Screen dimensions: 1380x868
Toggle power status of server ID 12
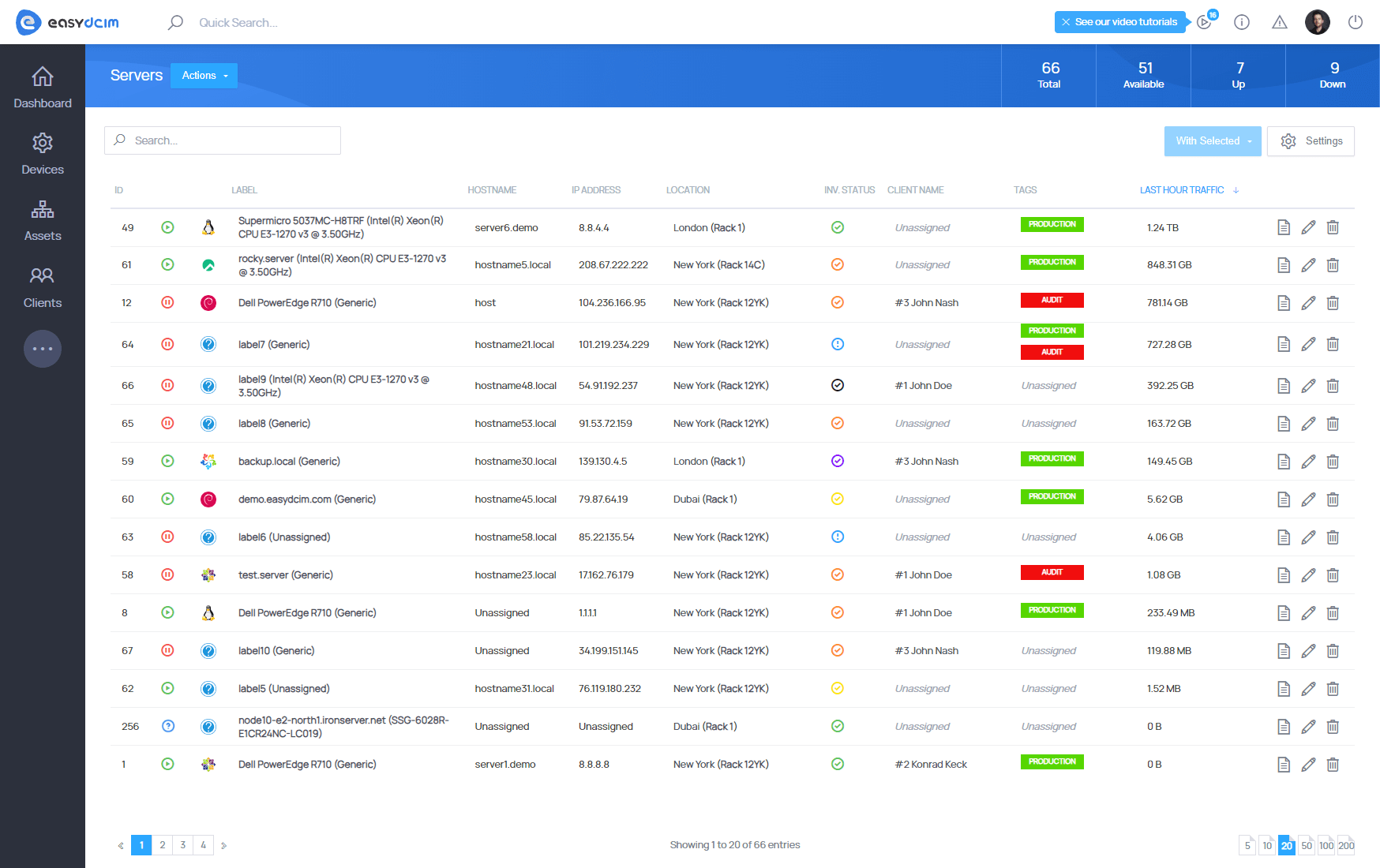(167, 303)
